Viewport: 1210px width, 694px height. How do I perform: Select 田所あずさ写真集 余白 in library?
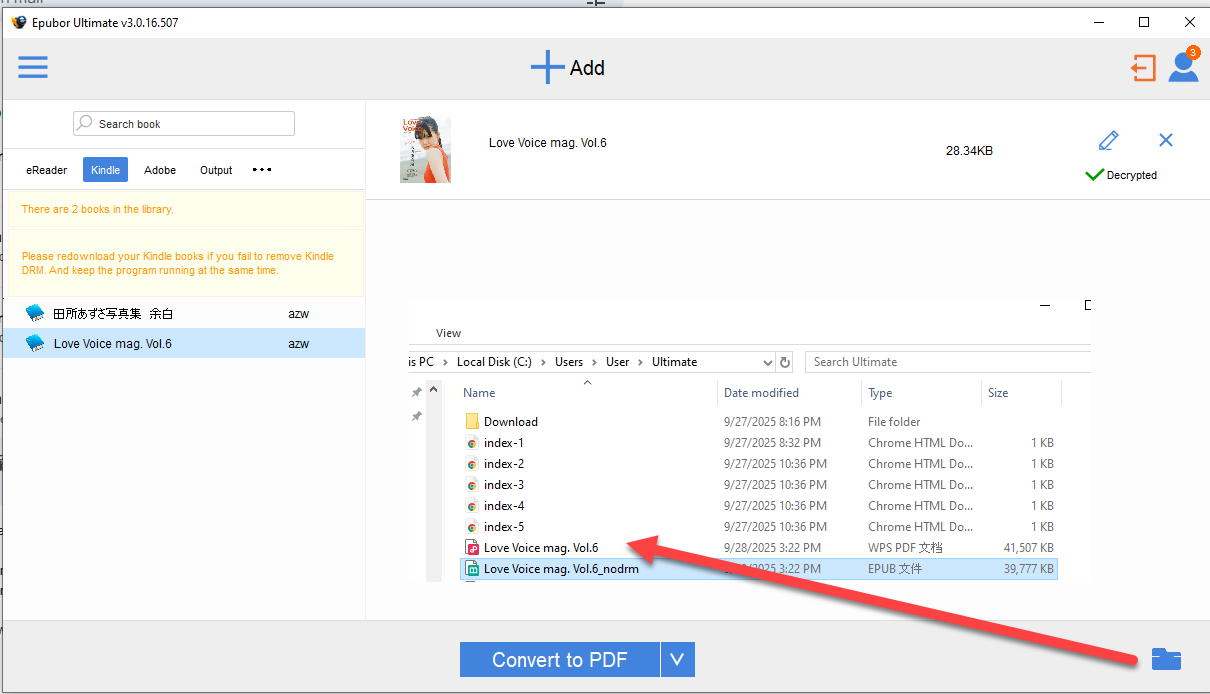coord(184,313)
